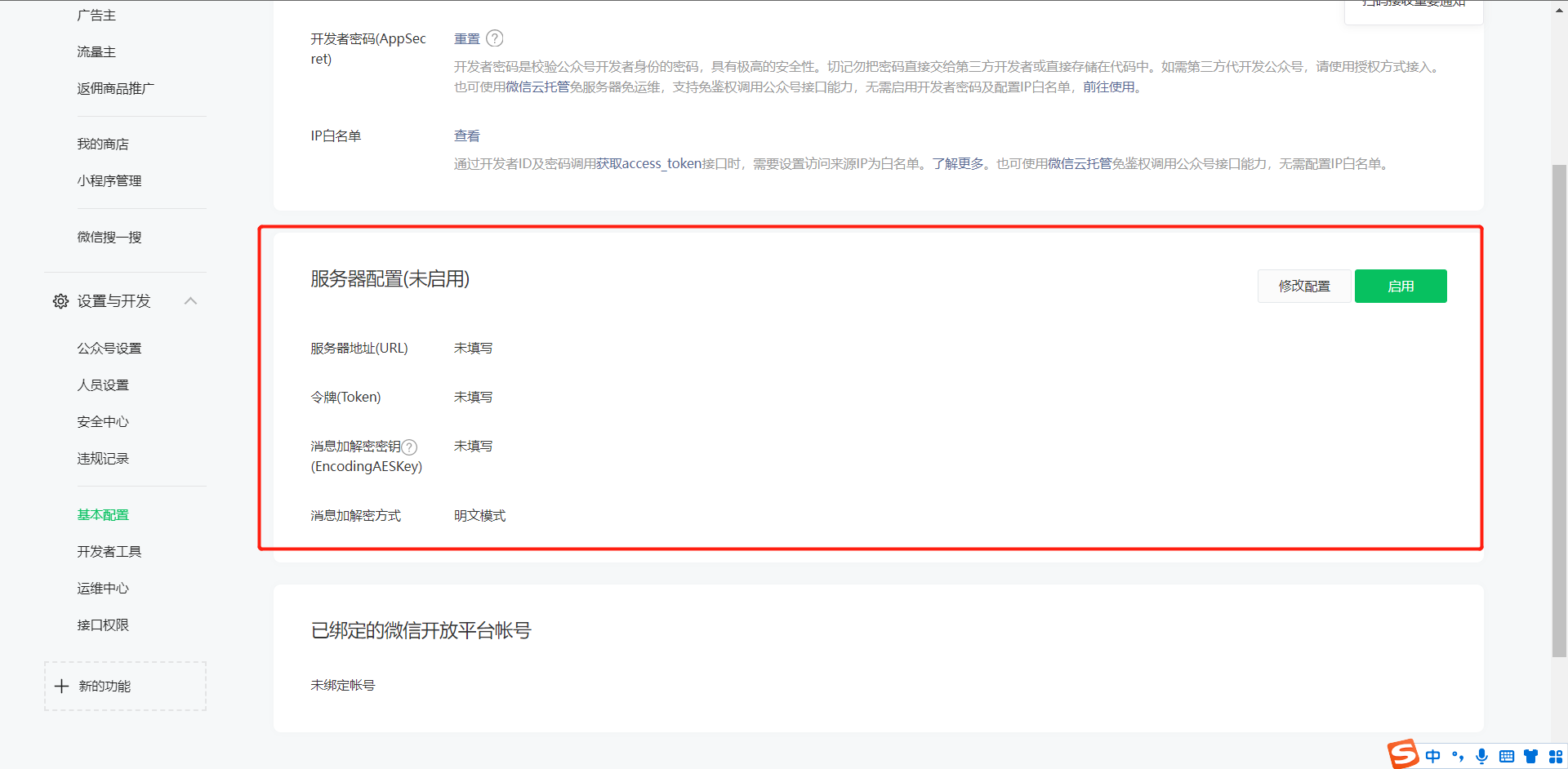Open help icon next to 消息加解密密钥
This screenshot has height=769, width=1568.
point(409,447)
